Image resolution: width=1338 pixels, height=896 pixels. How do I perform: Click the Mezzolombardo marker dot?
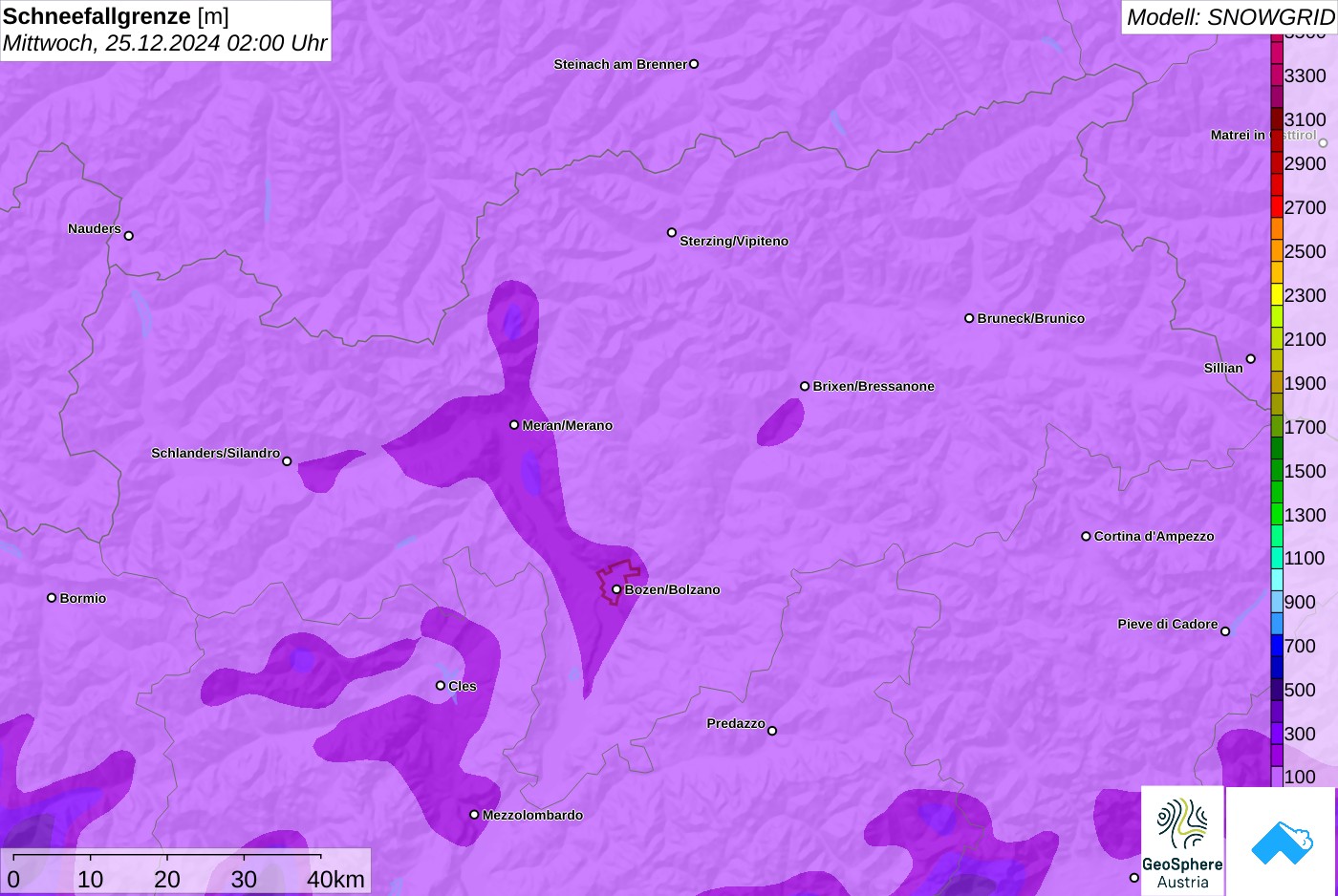point(474,815)
